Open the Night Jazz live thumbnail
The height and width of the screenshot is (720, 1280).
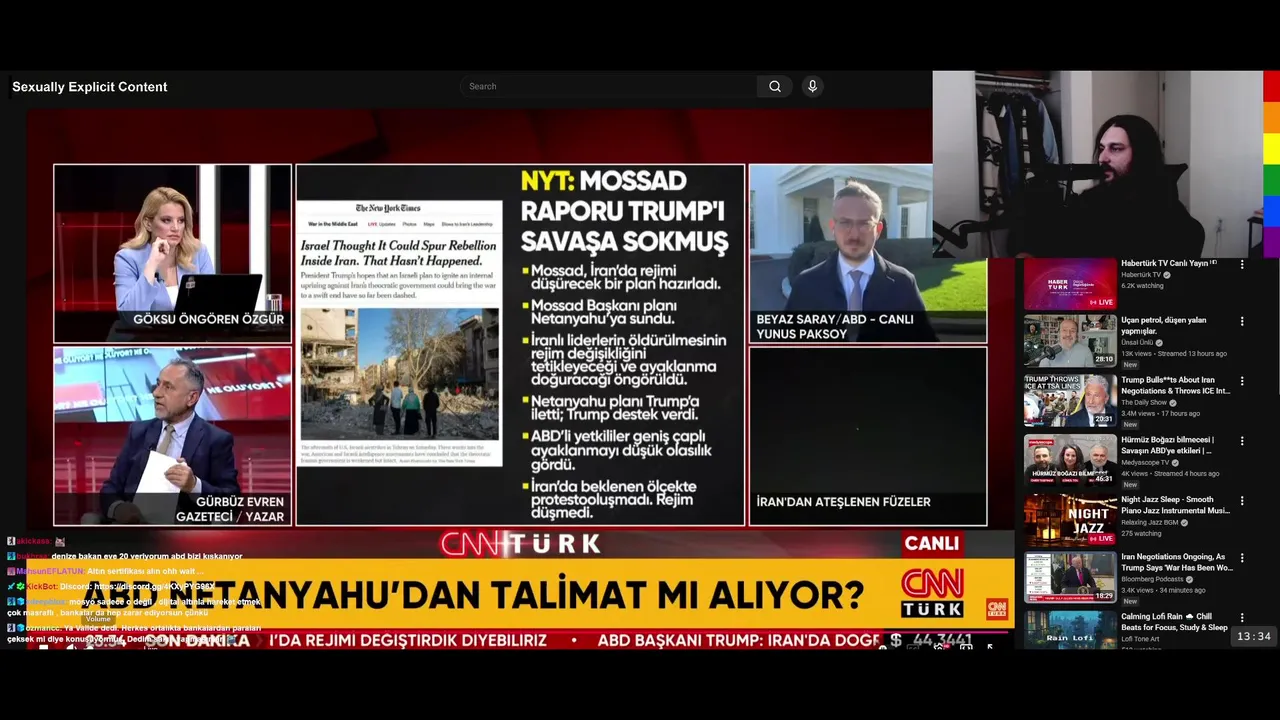coord(1070,520)
